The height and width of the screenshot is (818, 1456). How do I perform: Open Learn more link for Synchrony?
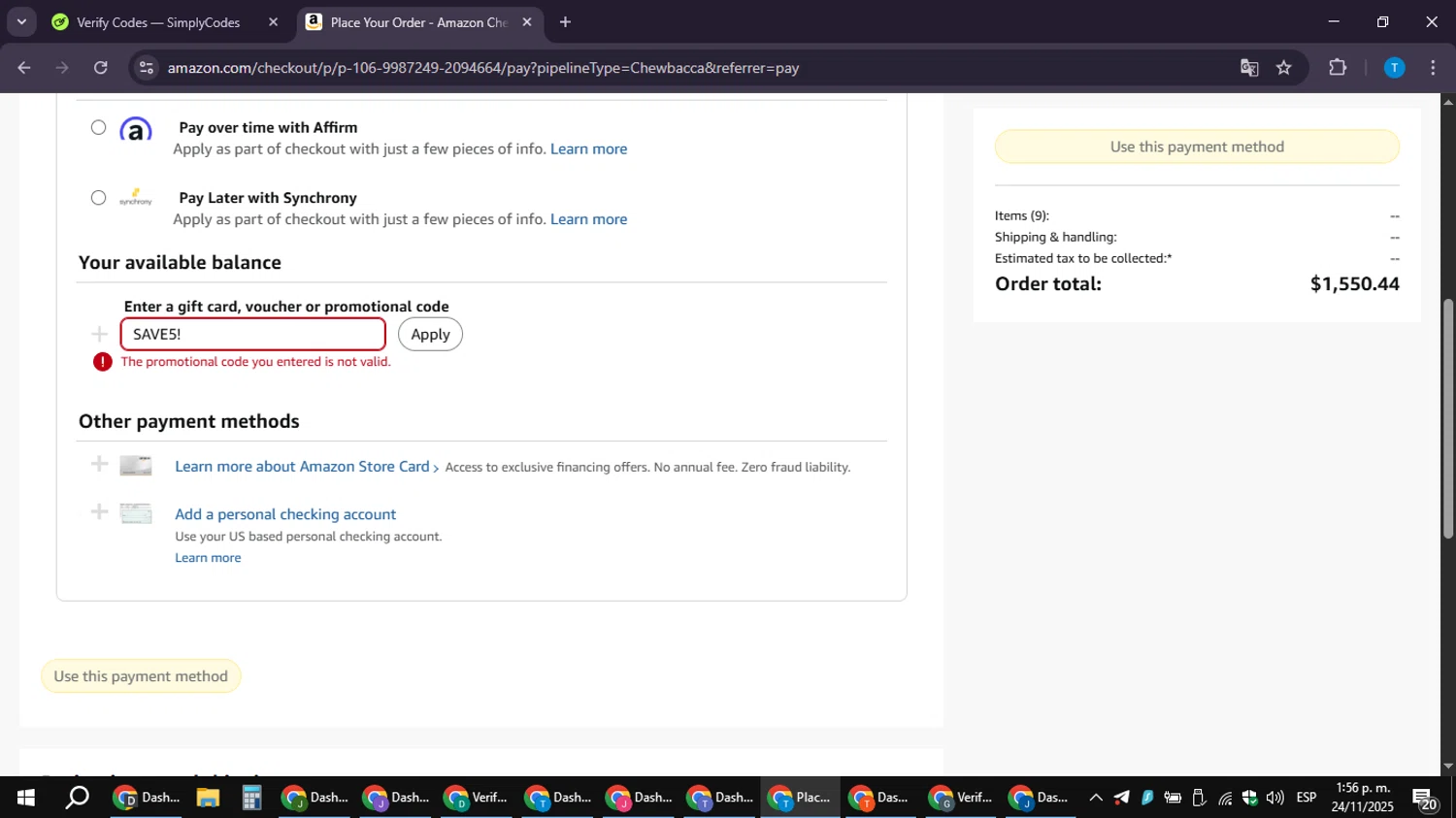[x=588, y=219]
